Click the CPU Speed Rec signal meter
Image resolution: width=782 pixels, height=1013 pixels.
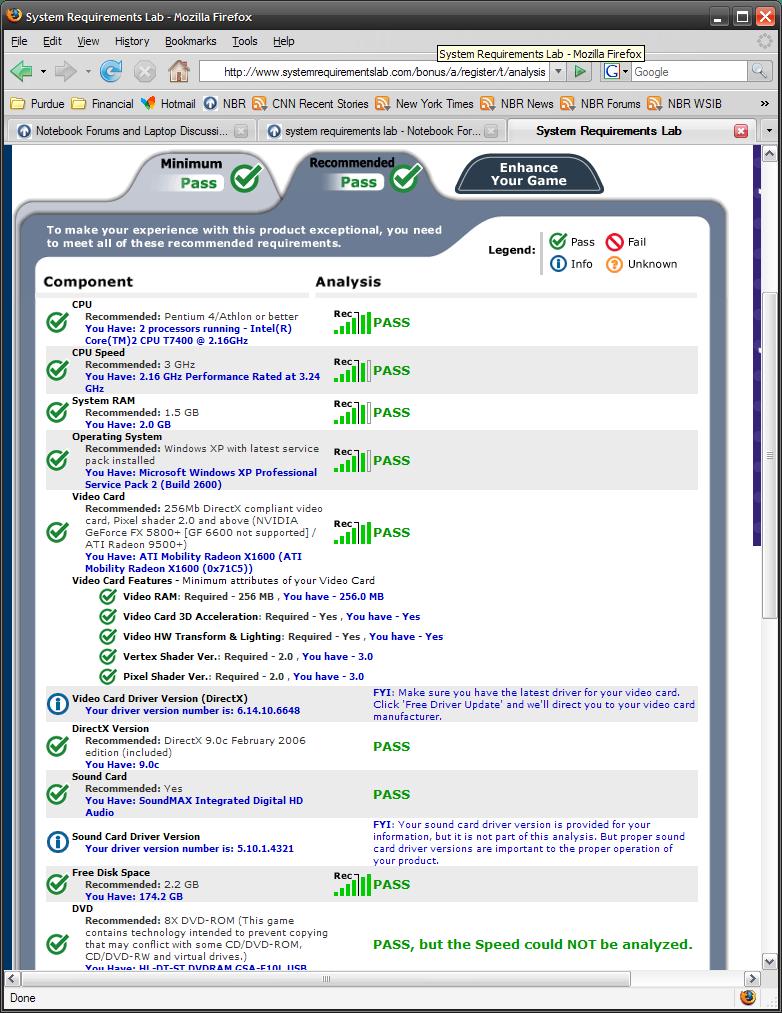[x=352, y=370]
